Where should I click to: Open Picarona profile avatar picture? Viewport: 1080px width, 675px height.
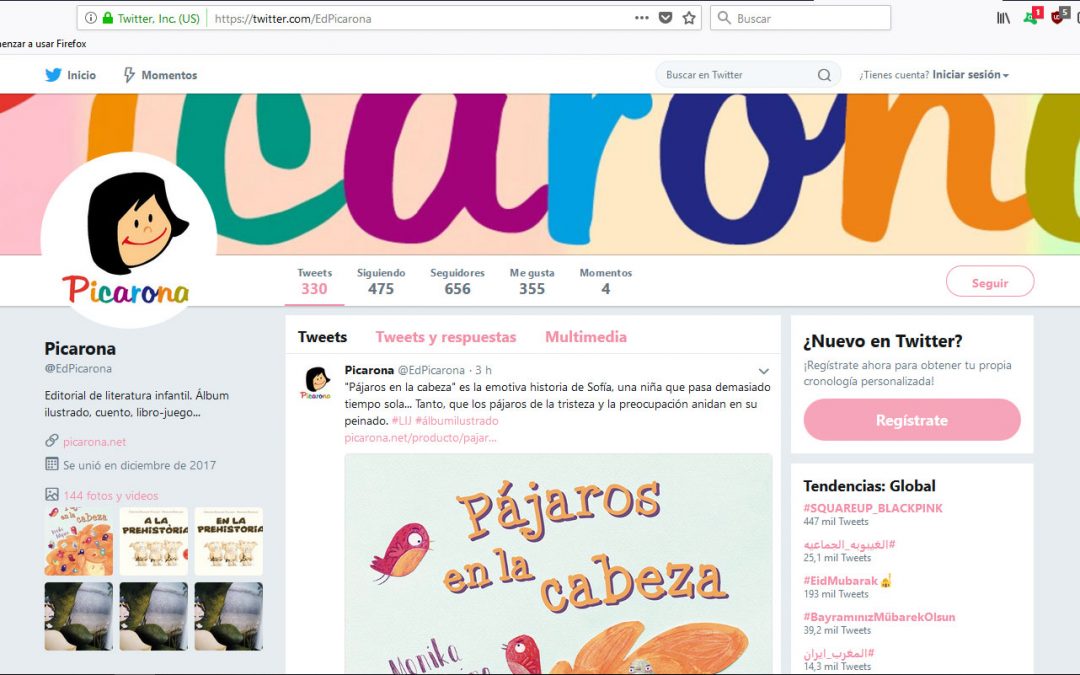pyautogui.click(x=129, y=240)
